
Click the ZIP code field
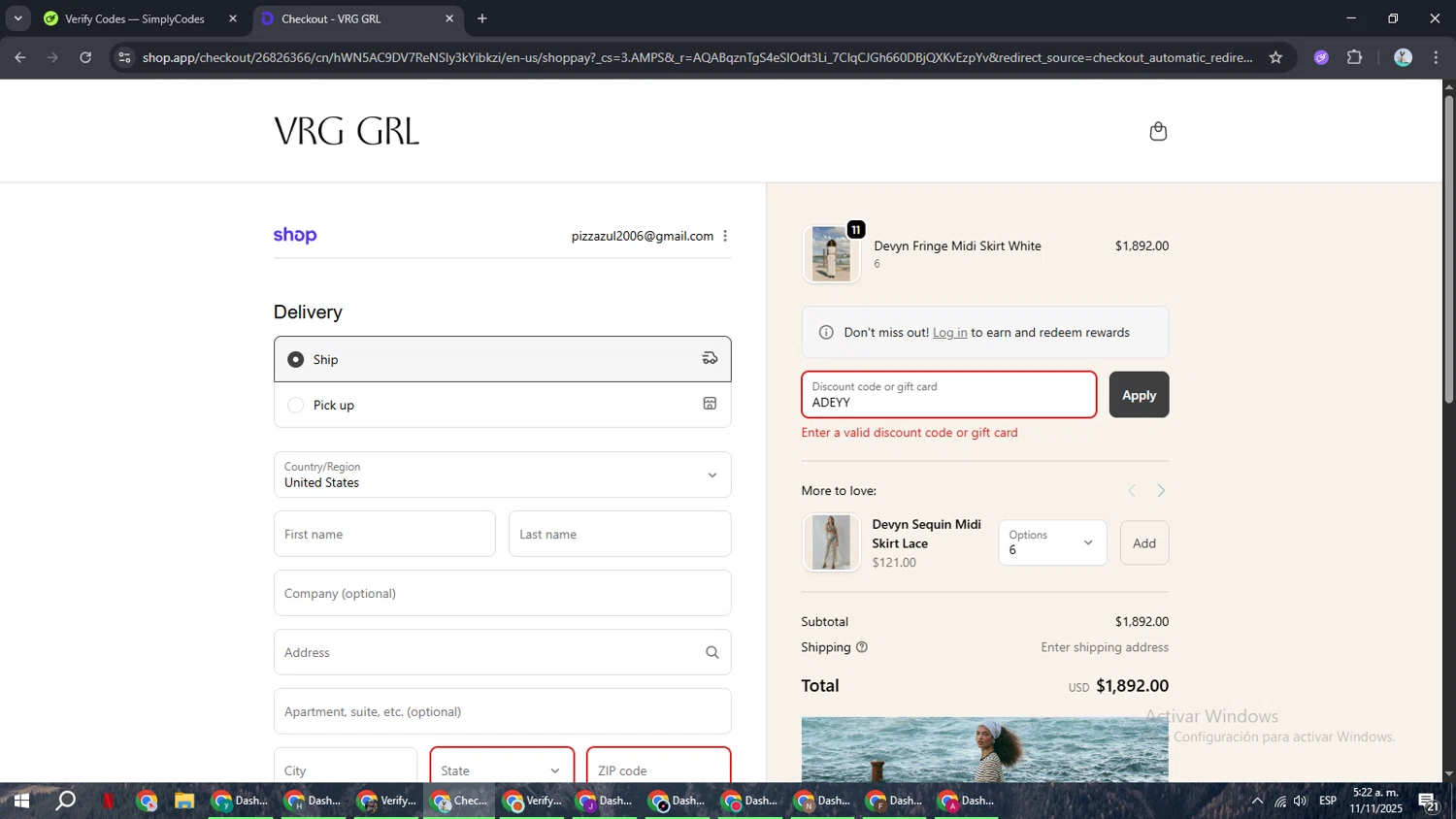[x=658, y=770]
